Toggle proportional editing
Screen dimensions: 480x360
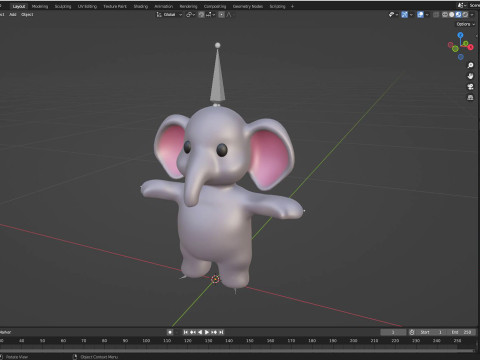click(x=221, y=15)
